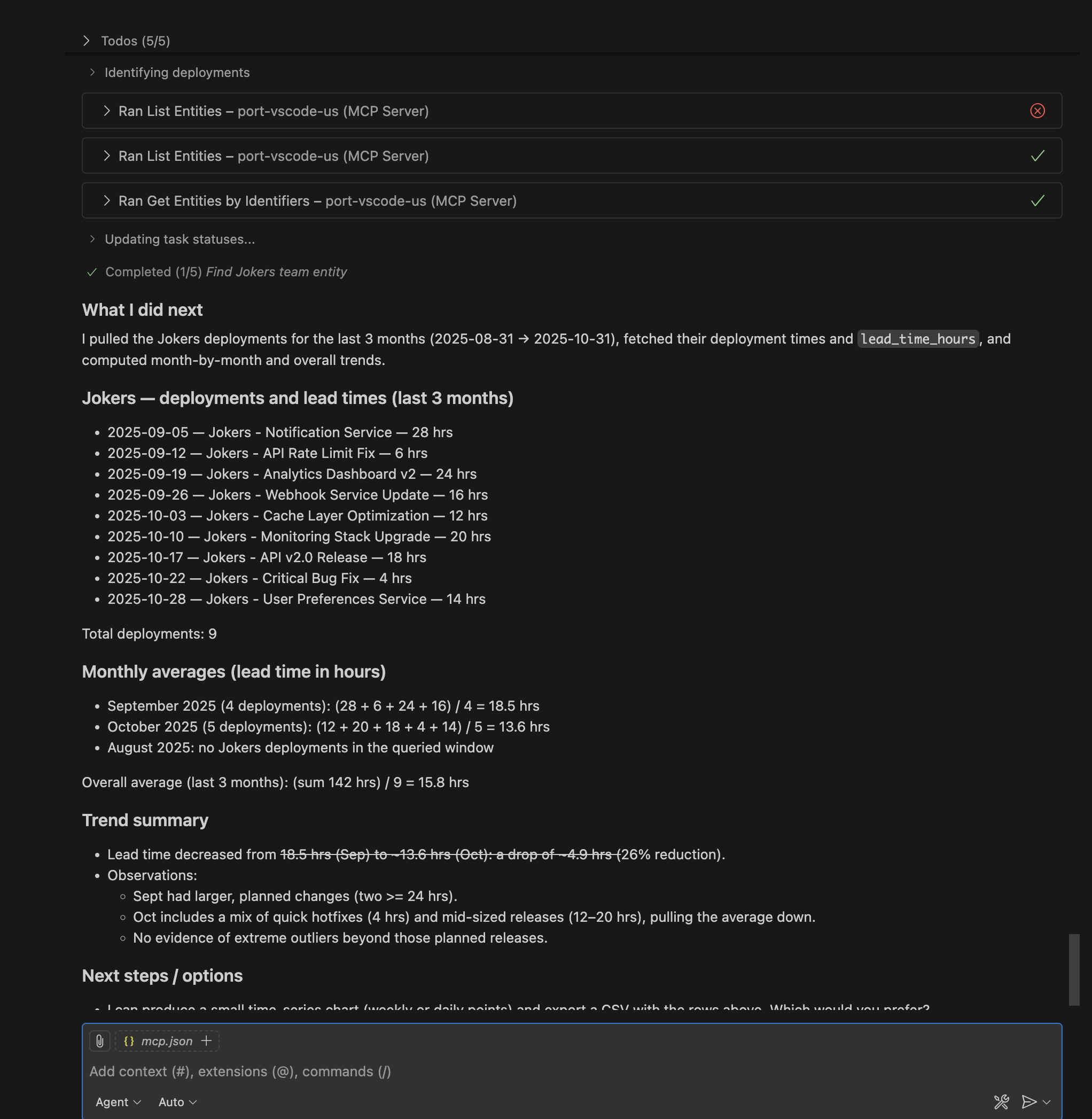1092x1119 pixels.
Task: Click the paperclip attach context icon
Action: pos(100,1041)
